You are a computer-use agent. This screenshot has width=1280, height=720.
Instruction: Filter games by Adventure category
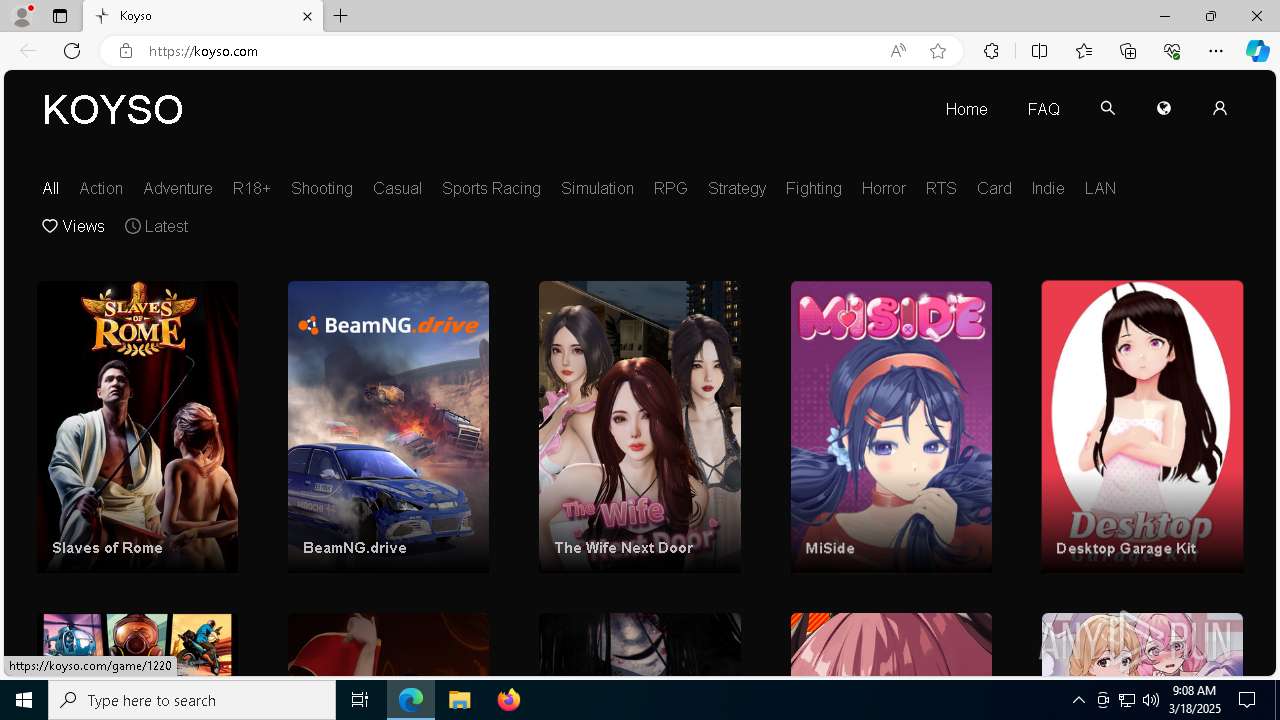tap(178, 188)
